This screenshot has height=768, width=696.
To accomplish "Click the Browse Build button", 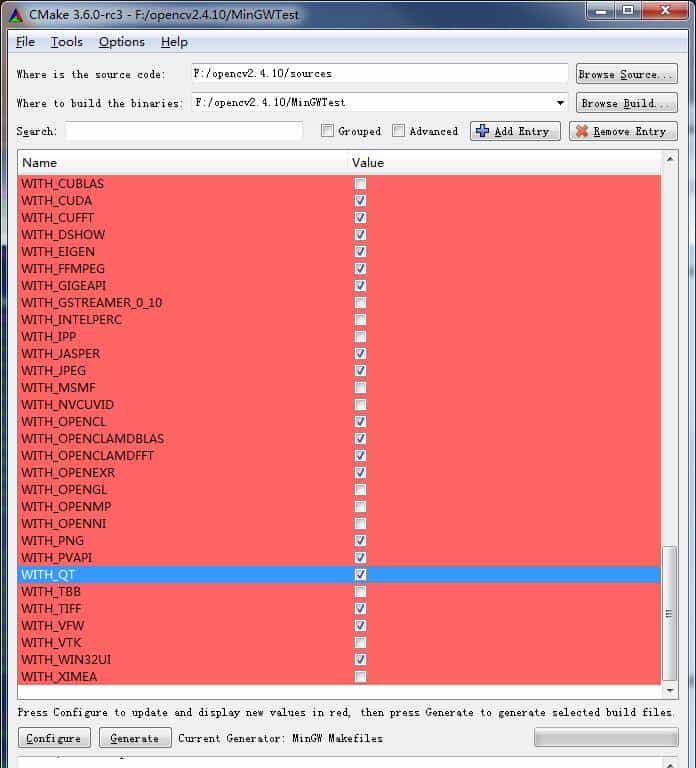I will 626,103.
